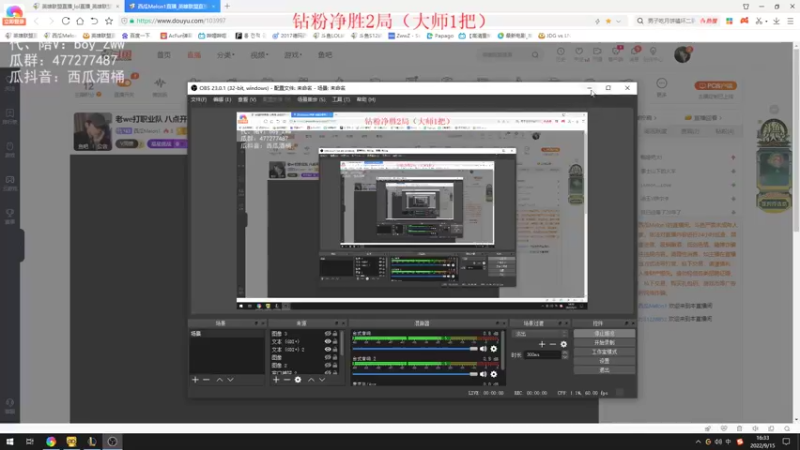This screenshot has height=450, width=800.
Task: Open the Windows Start menu
Action: (x=10, y=441)
